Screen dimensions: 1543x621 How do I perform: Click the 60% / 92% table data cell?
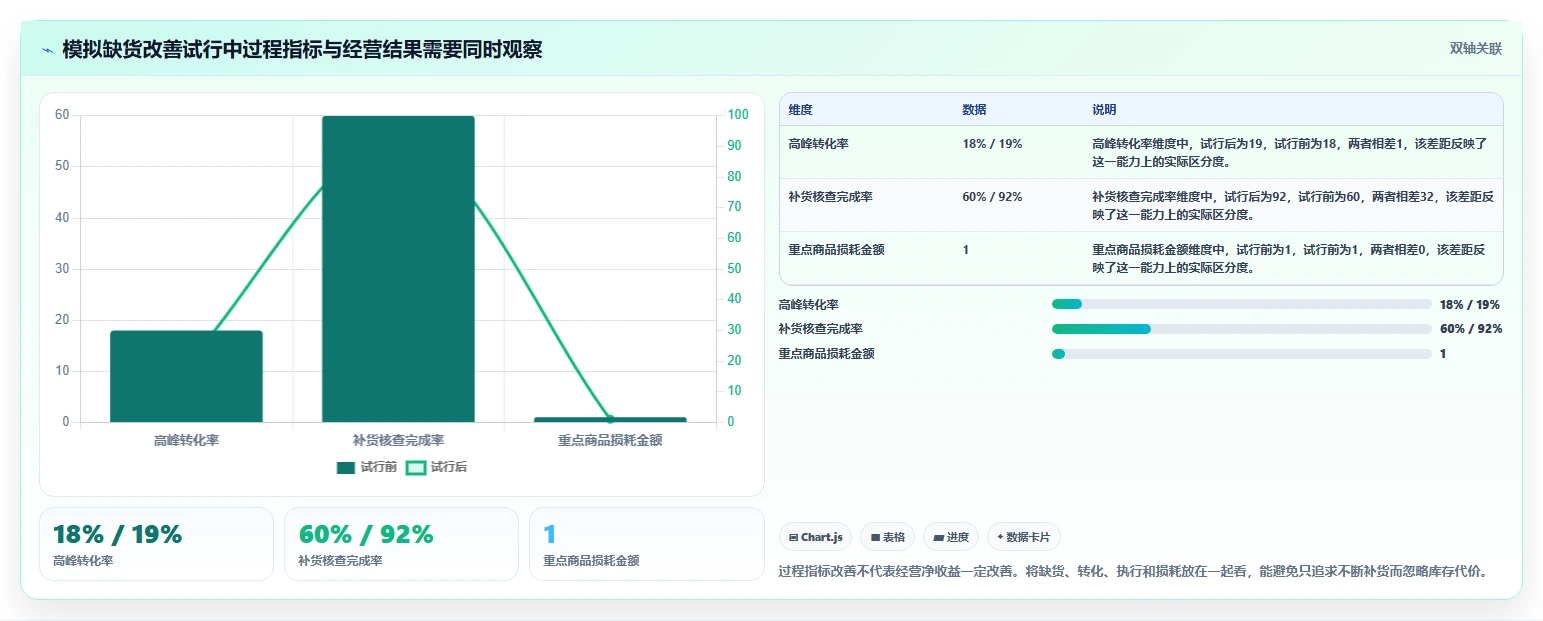click(x=992, y=197)
